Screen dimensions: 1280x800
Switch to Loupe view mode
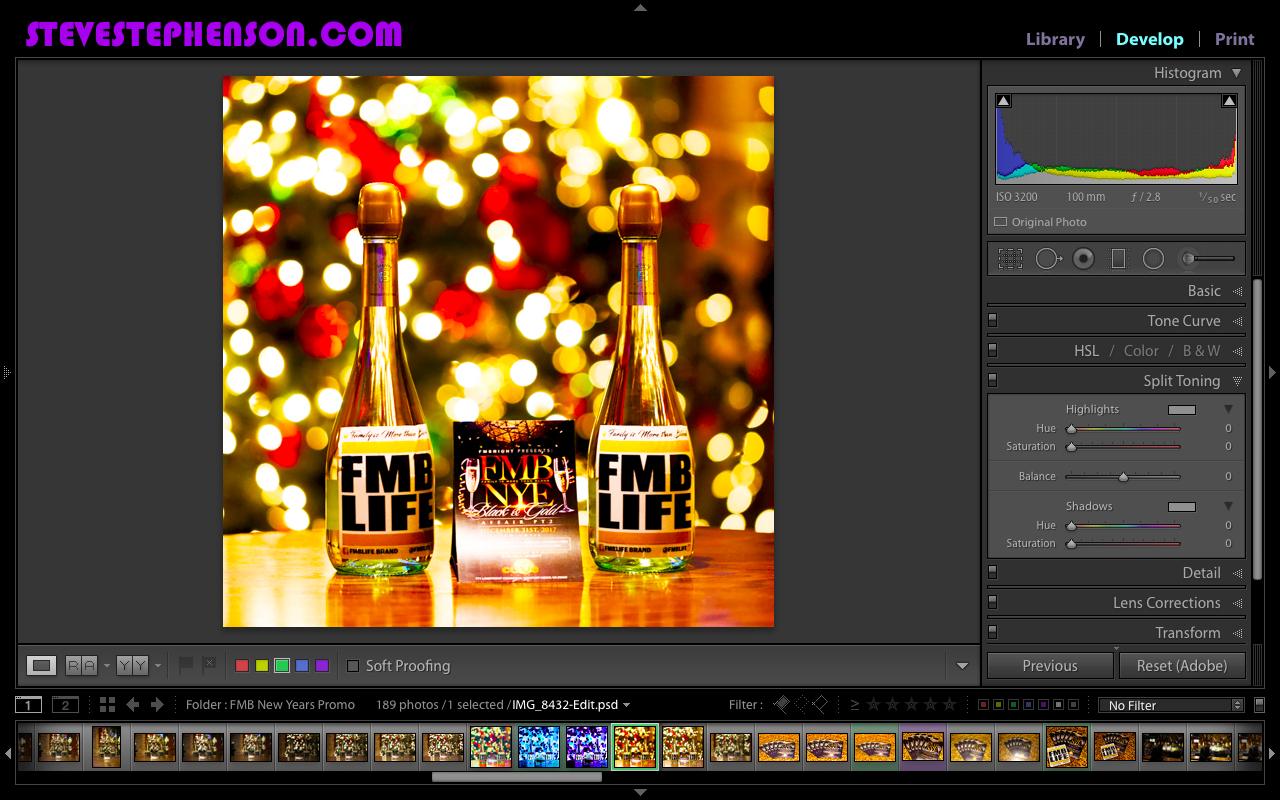(41, 665)
